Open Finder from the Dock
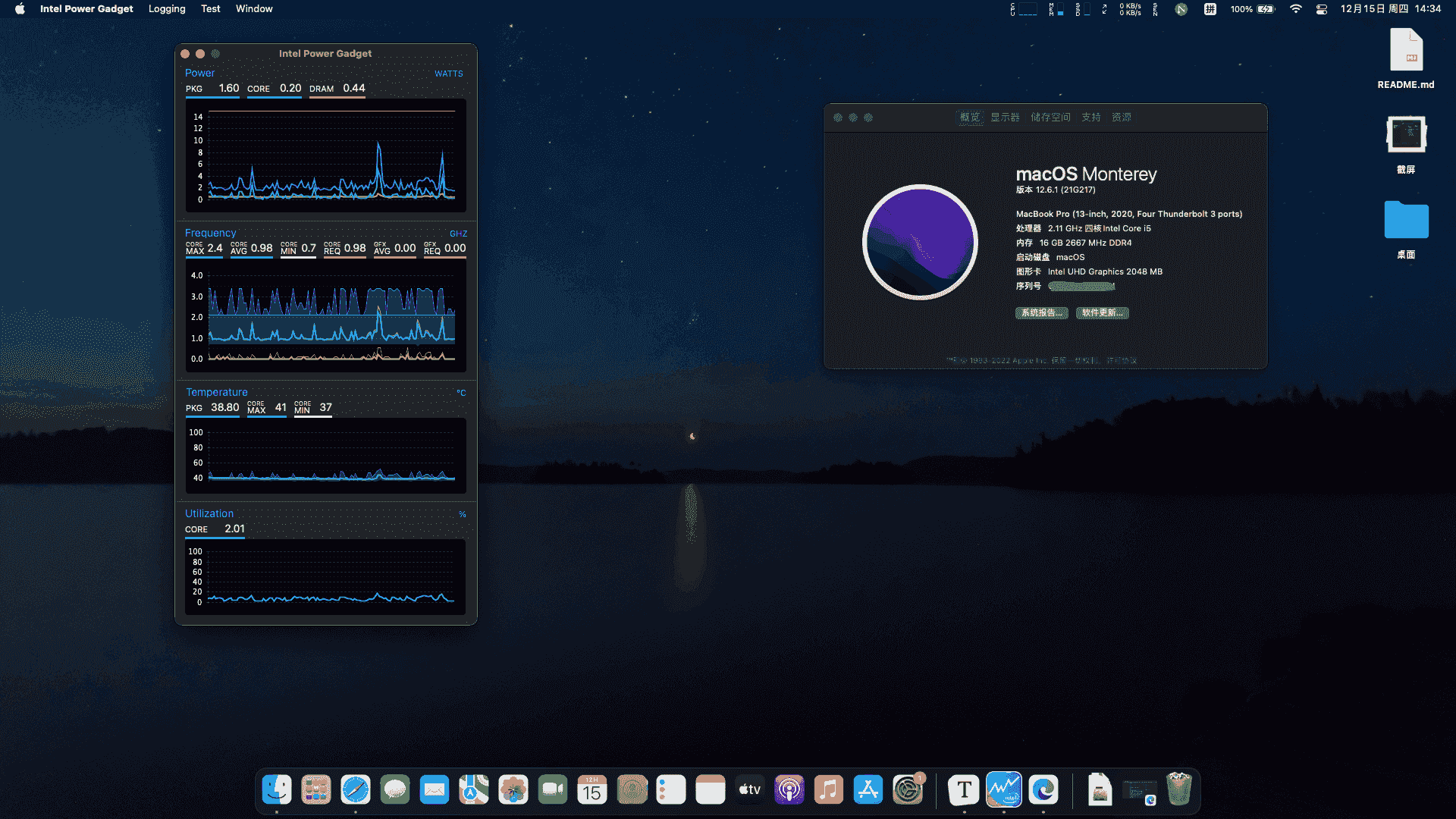This screenshot has width=1456, height=819. [277, 790]
